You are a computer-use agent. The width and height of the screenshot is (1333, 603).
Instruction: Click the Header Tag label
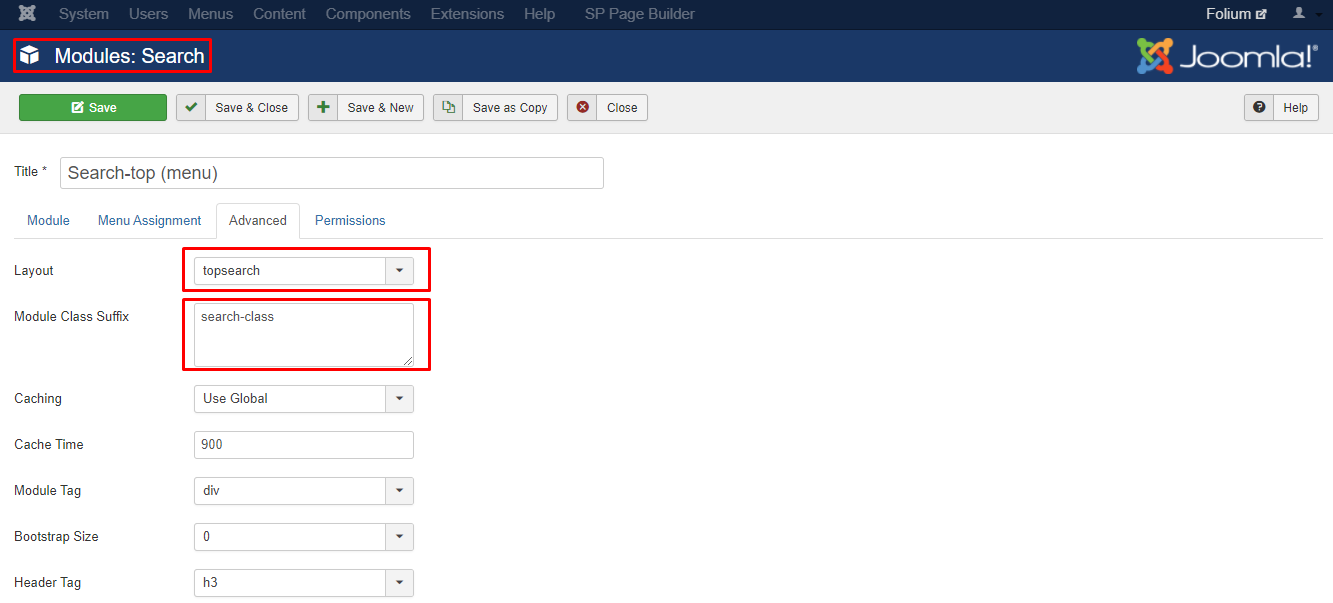[x=48, y=583]
